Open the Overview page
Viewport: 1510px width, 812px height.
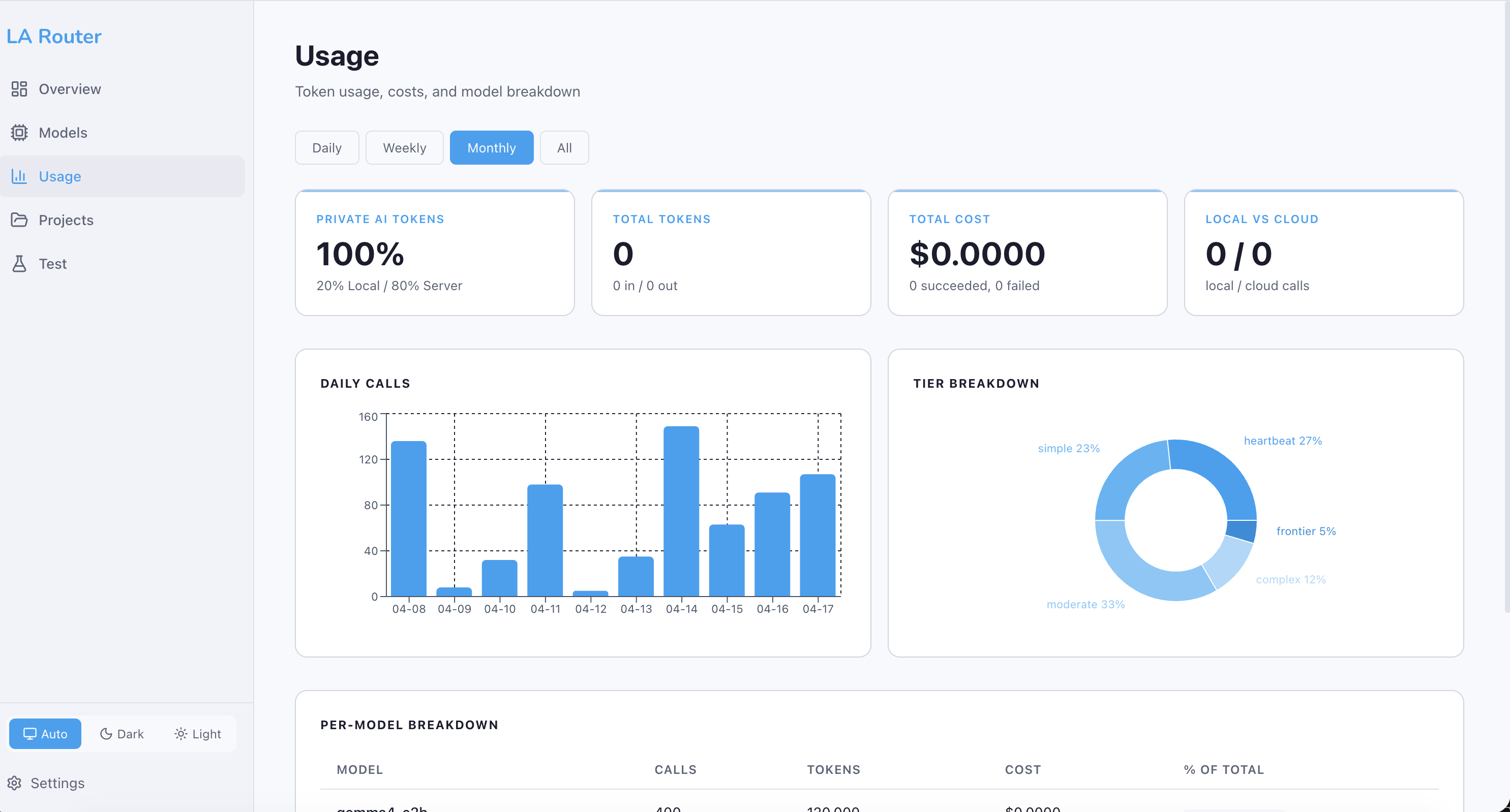tap(123, 89)
